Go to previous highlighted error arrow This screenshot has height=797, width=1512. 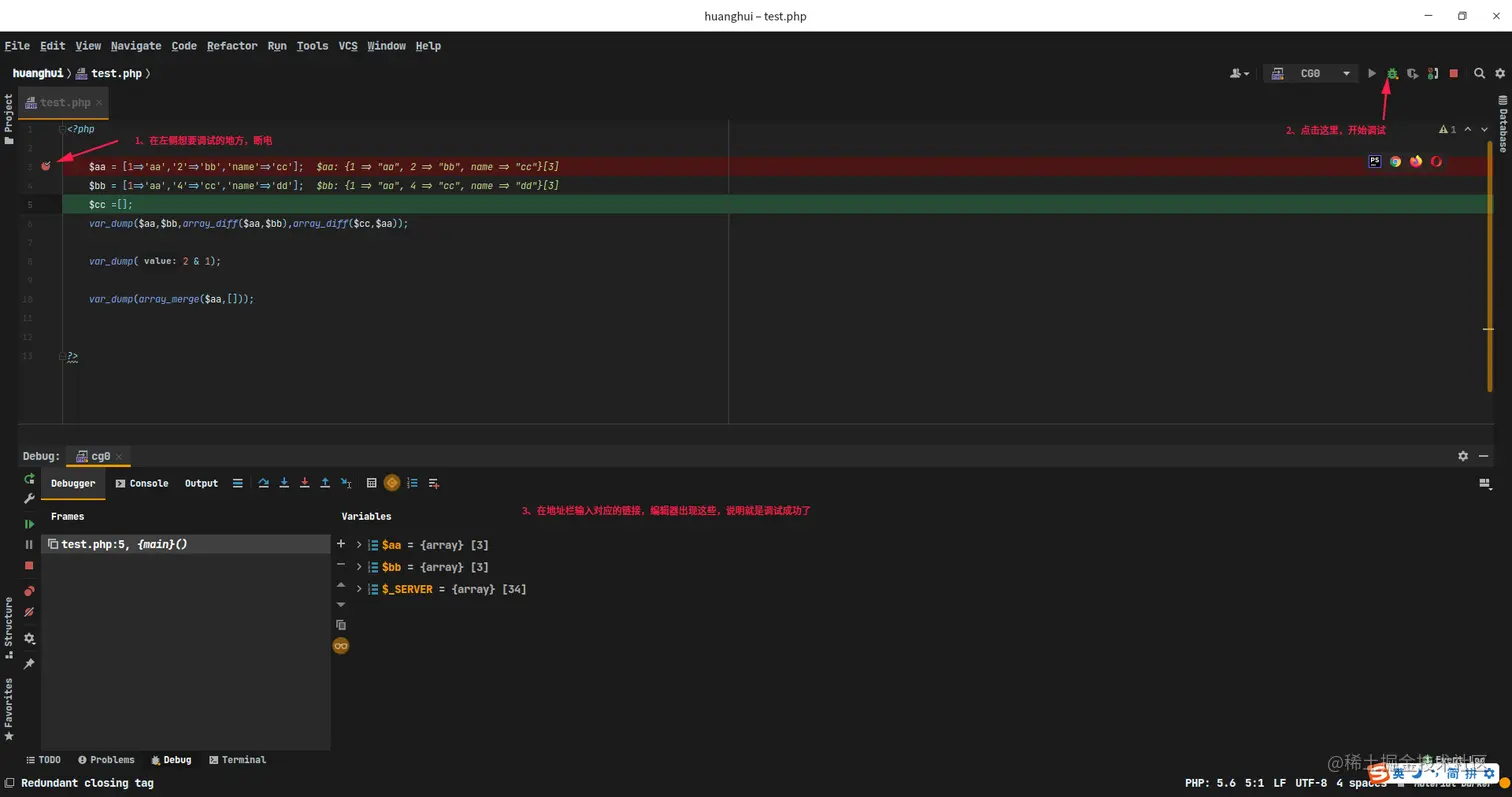tap(1467, 129)
